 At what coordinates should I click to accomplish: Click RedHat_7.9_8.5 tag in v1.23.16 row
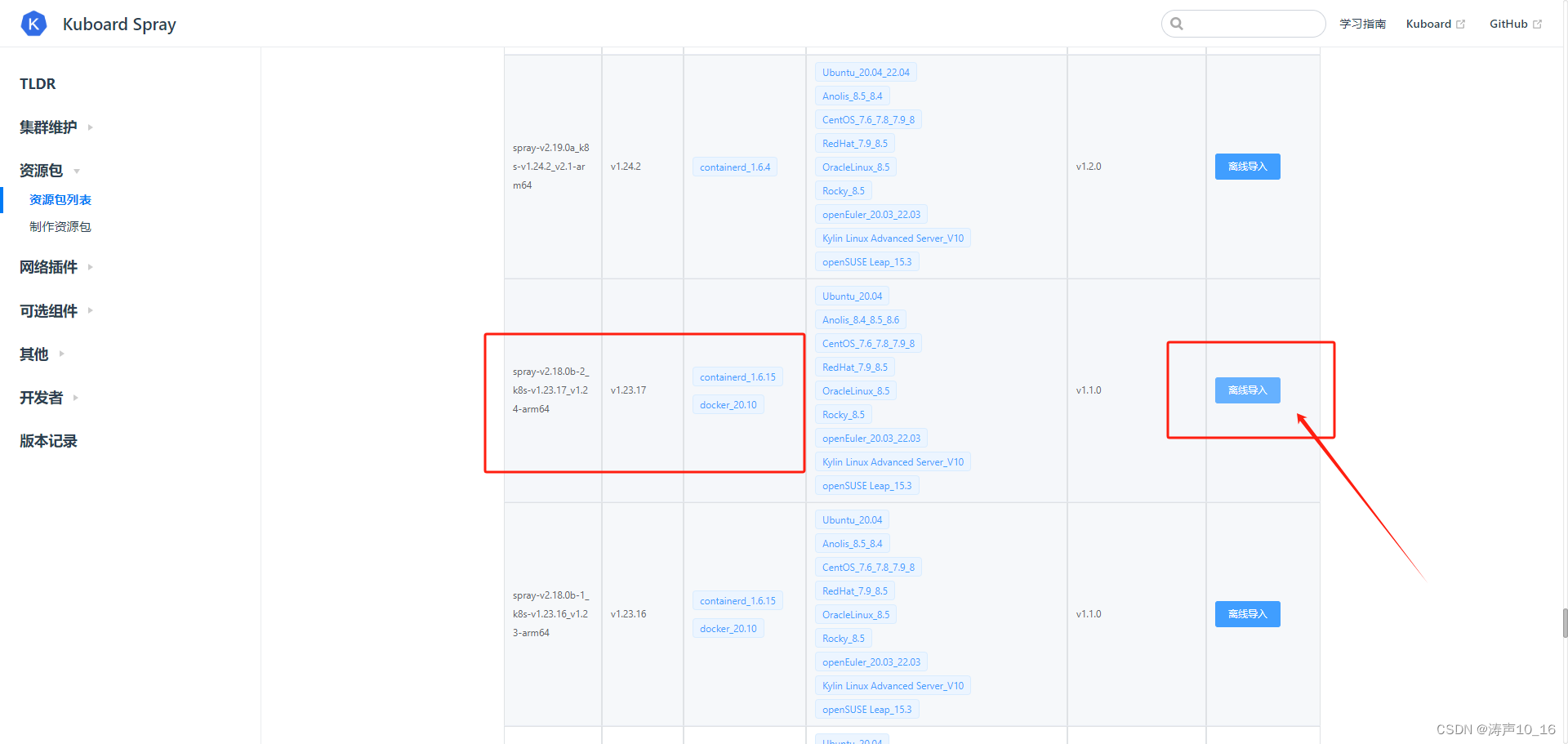coord(854,590)
